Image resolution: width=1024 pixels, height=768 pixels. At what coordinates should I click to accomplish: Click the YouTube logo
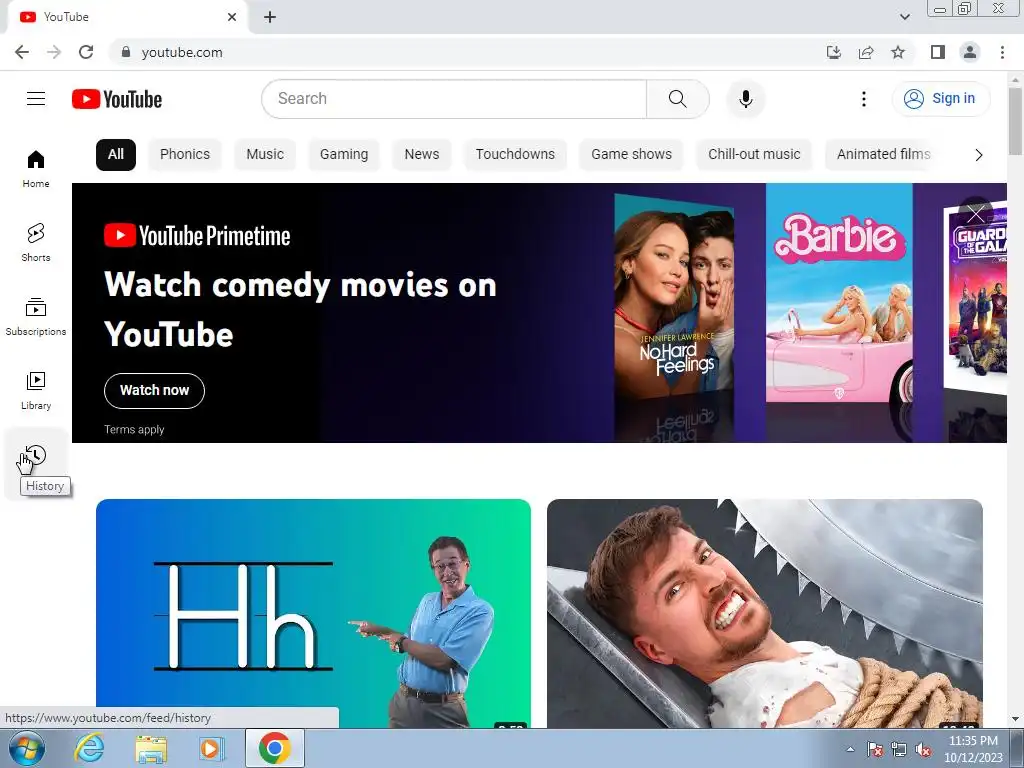pyautogui.click(x=117, y=99)
